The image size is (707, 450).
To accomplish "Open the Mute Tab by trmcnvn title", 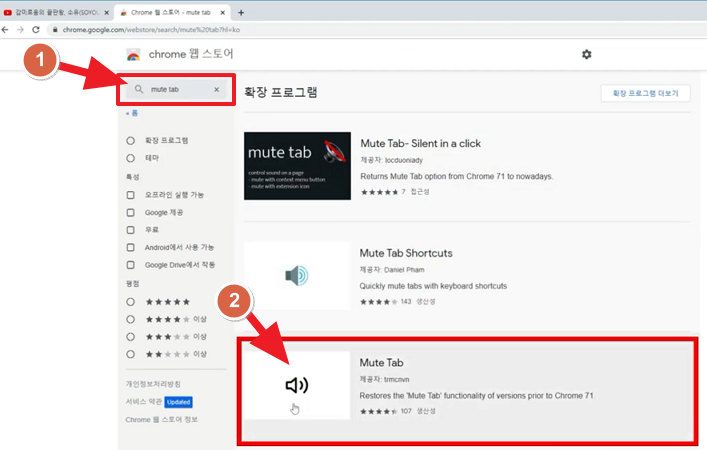I will [x=381, y=363].
